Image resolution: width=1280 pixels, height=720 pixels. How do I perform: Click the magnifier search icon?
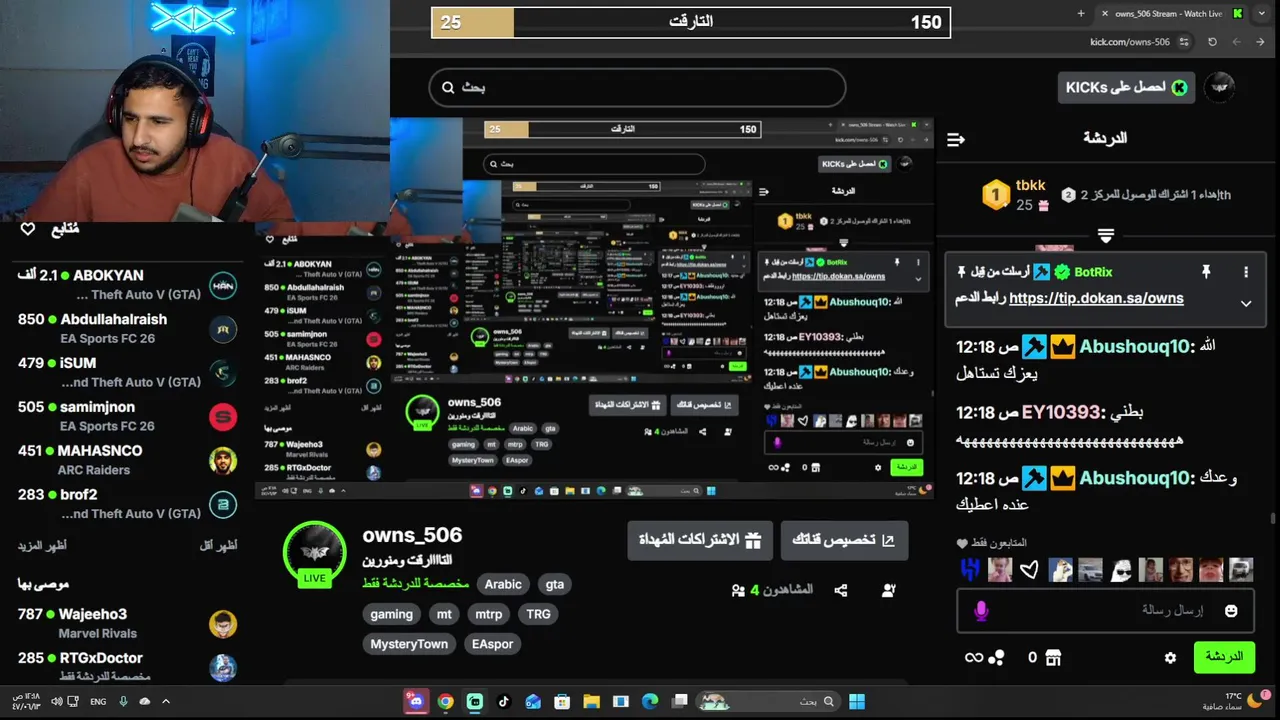[x=447, y=88]
